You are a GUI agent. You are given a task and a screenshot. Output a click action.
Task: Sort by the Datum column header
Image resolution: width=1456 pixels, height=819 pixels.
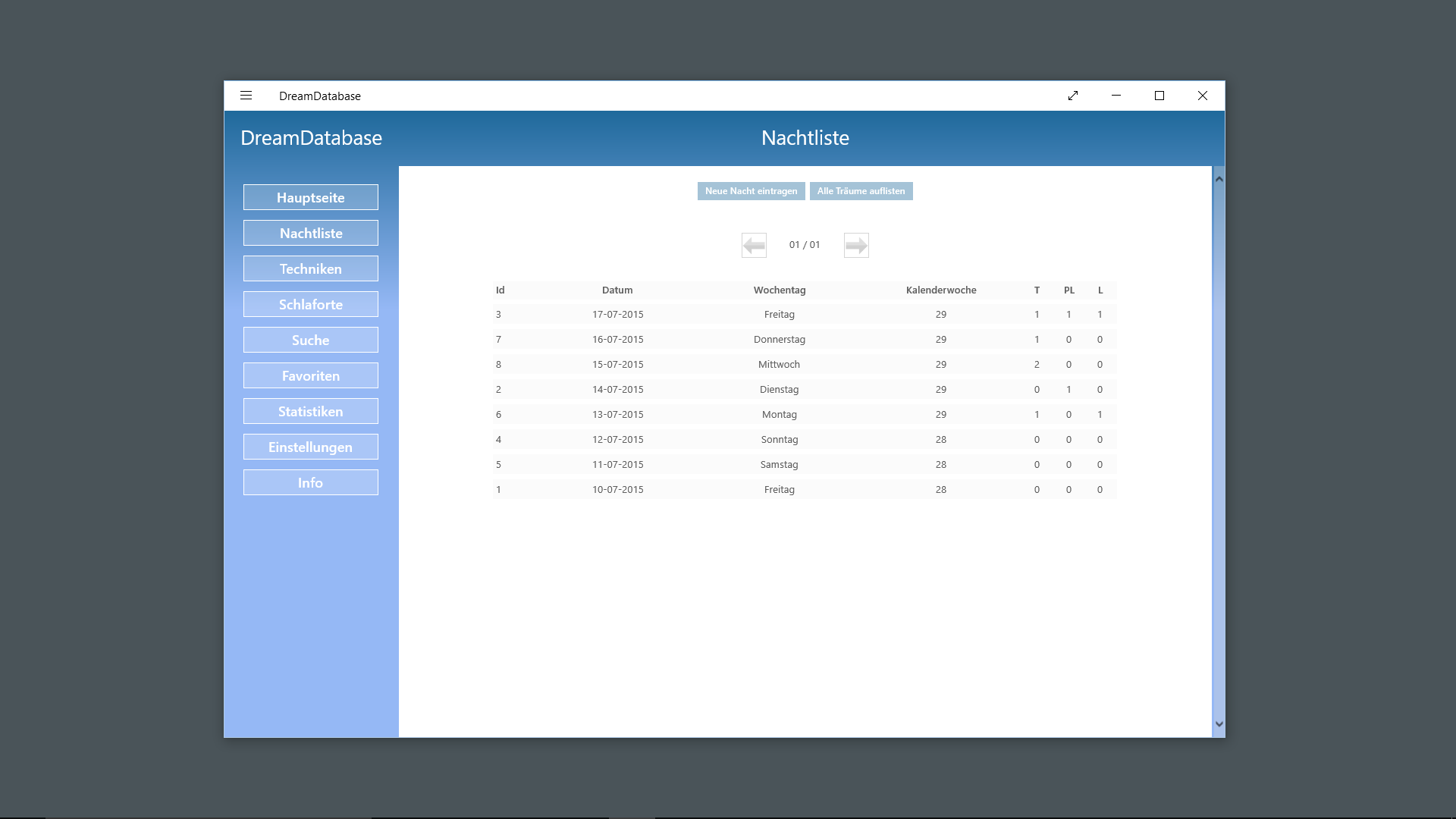tap(617, 290)
